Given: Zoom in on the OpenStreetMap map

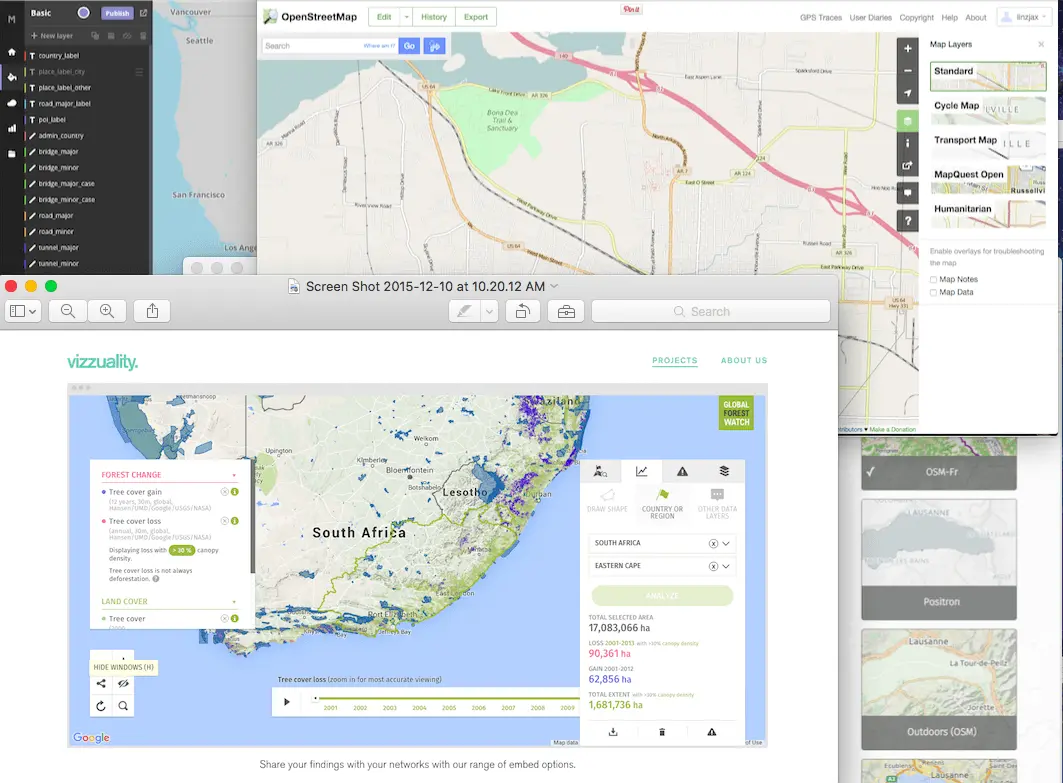Looking at the screenshot, I should (907, 48).
